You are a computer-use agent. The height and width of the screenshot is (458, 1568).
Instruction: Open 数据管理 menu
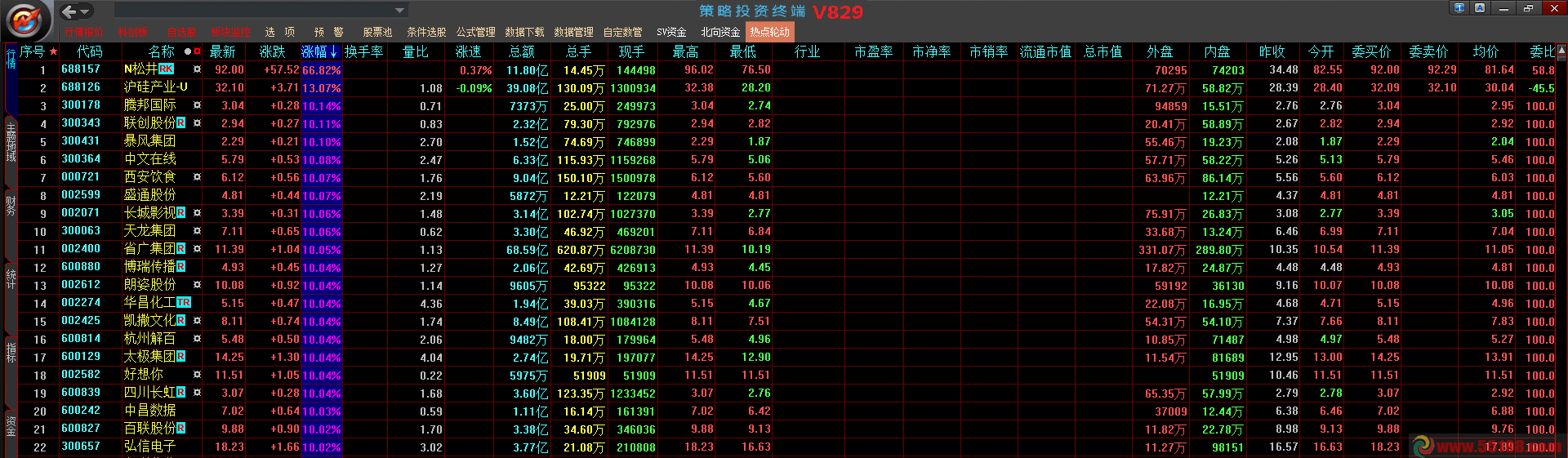point(573,32)
